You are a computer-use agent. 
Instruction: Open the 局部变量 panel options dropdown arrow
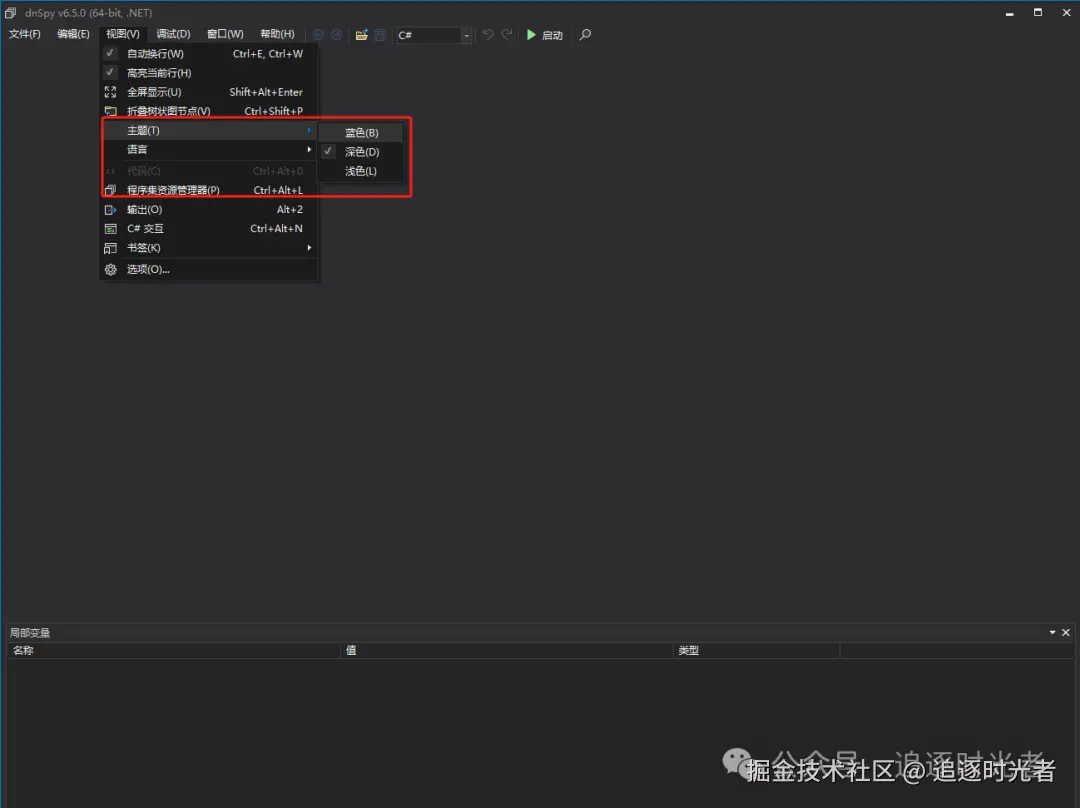tap(1052, 632)
